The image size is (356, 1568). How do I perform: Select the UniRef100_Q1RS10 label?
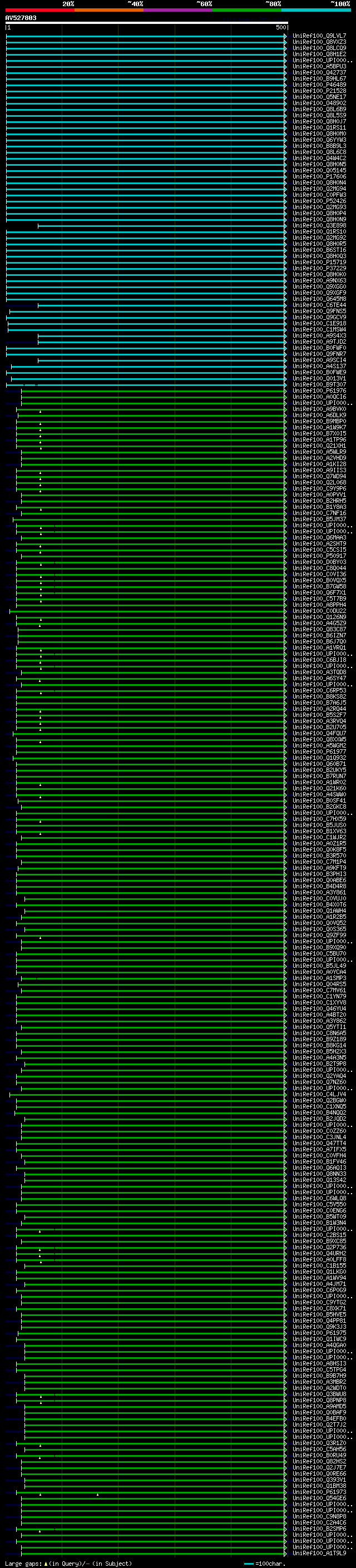pos(319,232)
